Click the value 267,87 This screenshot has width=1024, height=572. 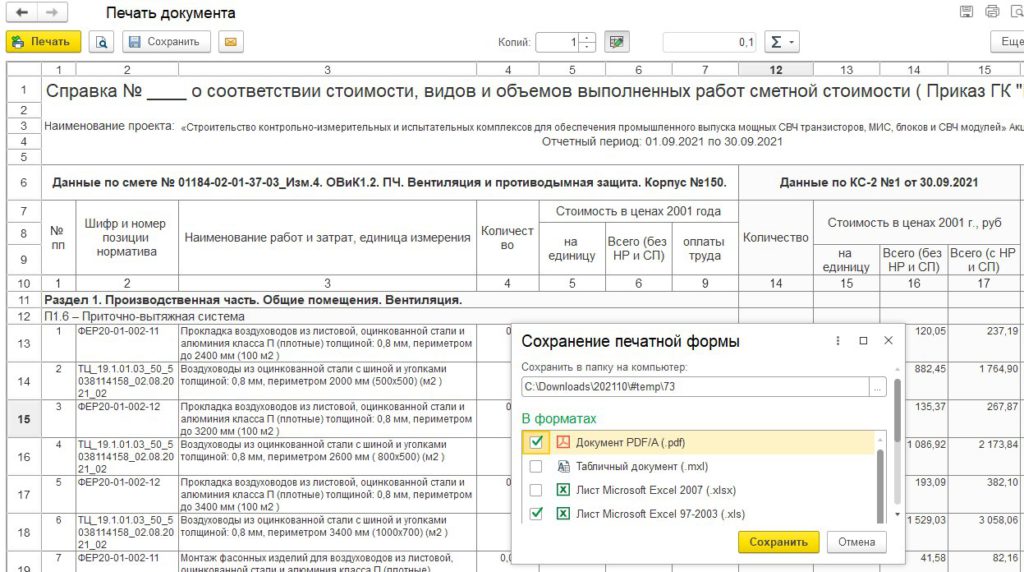click(1002, 407)
